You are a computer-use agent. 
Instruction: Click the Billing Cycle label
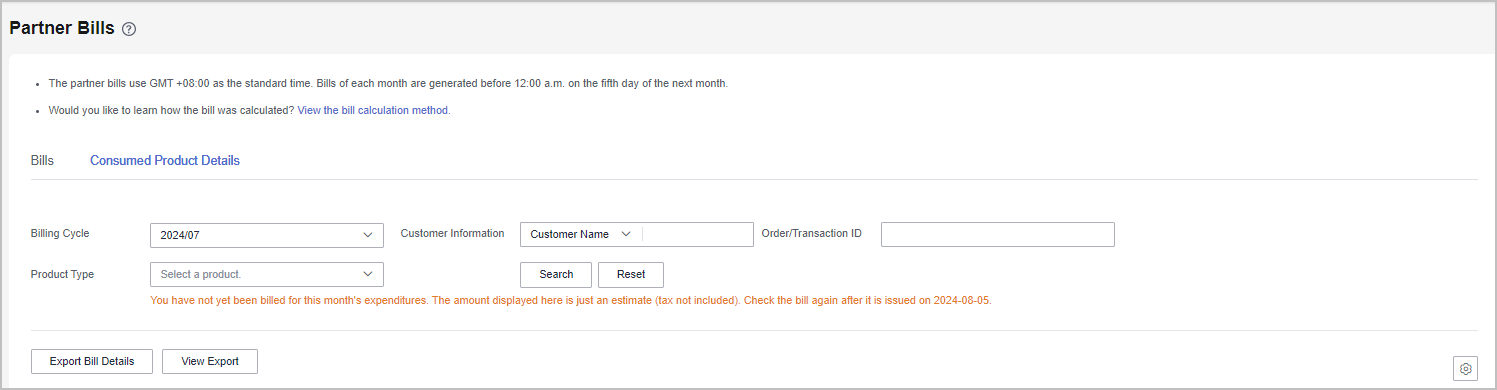(x=60, y=233)
